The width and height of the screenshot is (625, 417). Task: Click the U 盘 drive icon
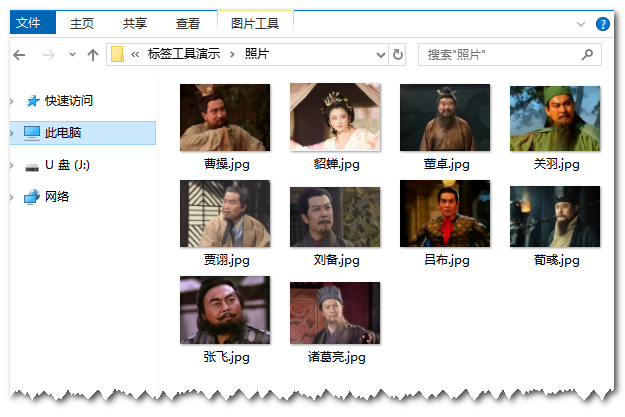tap(32, 167)
